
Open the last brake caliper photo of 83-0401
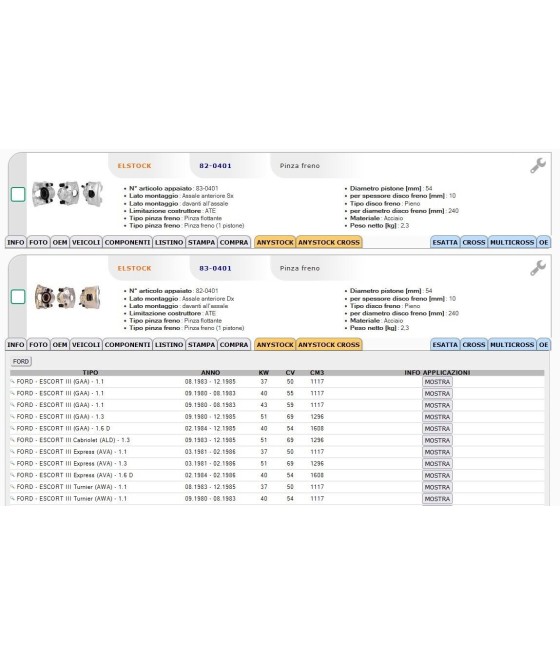[x=90, y=297]
